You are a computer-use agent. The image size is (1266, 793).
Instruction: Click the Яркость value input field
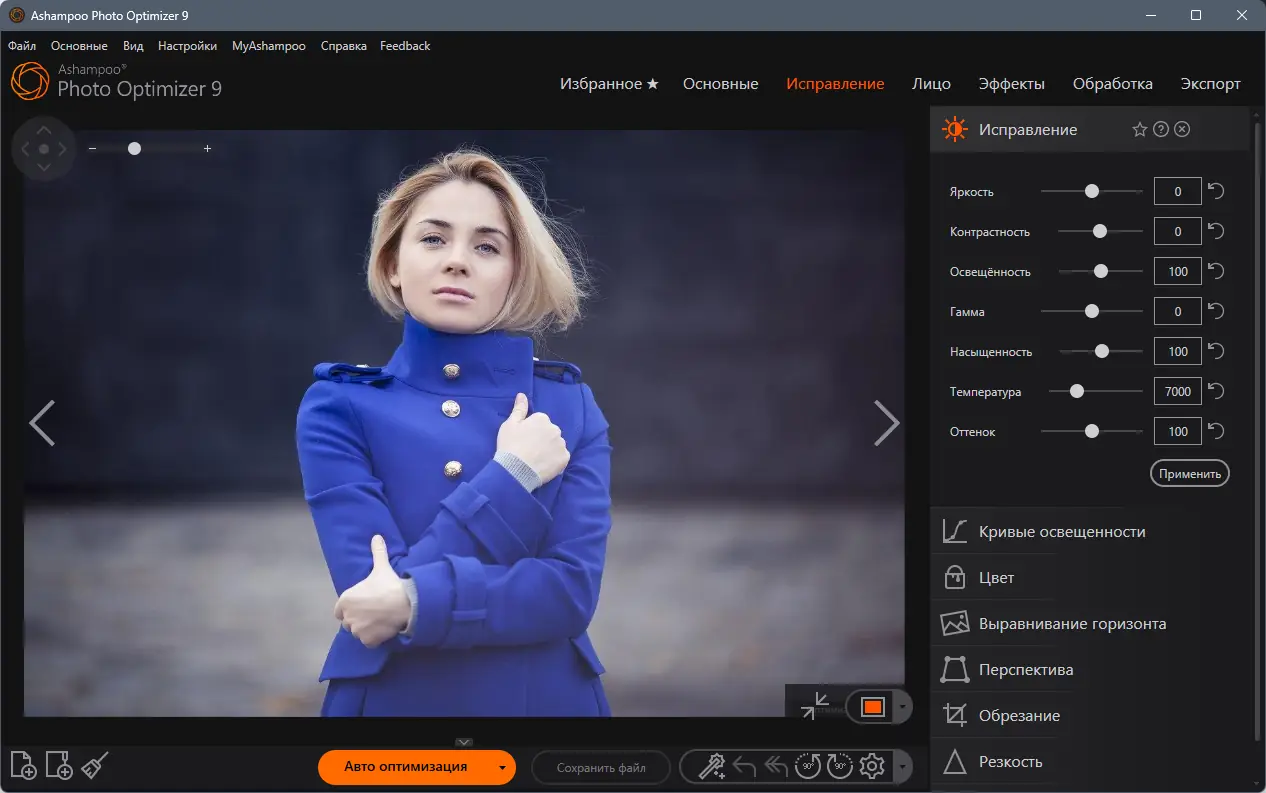[1177, 191]
